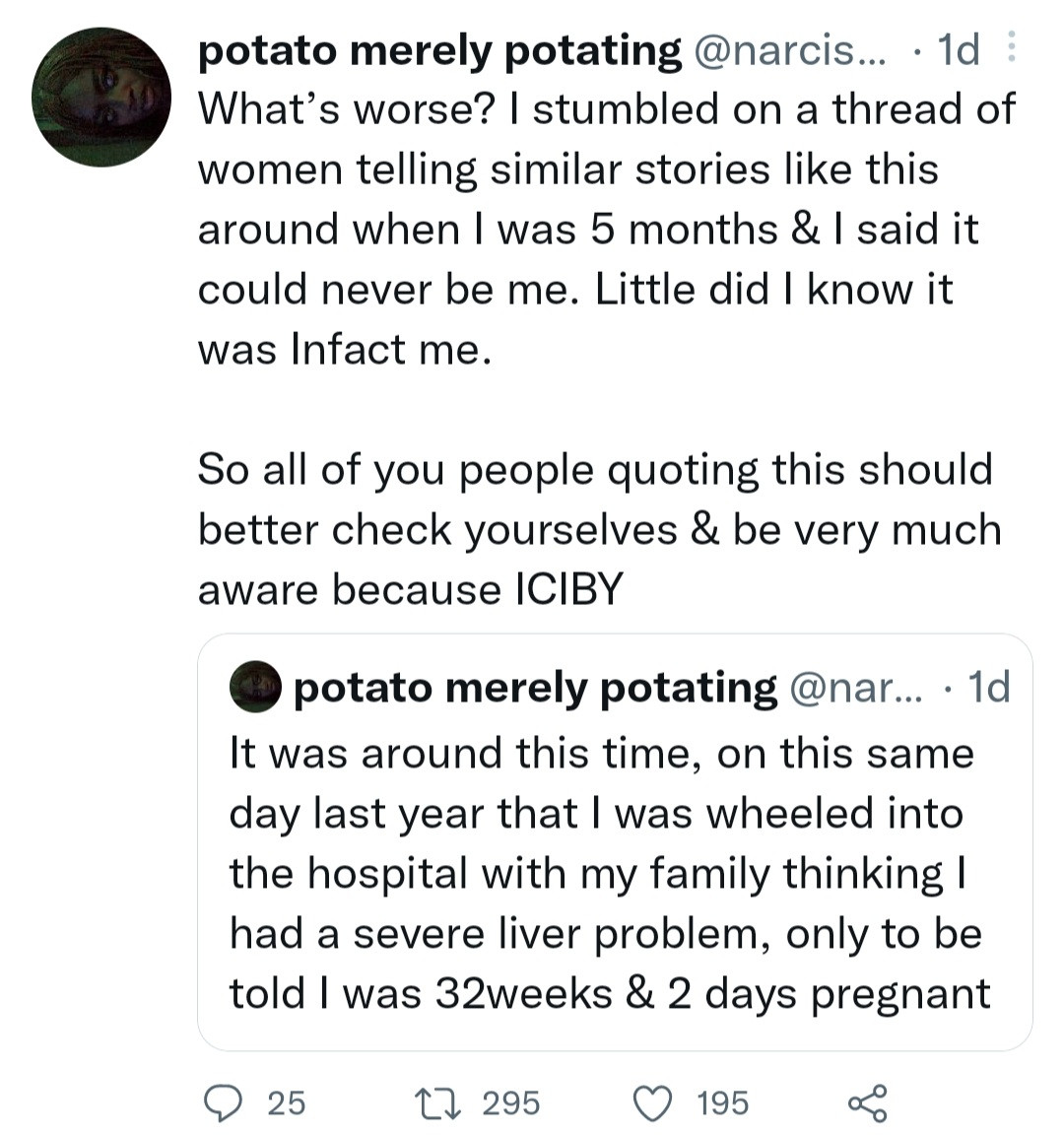Click the 295 retweets count
Image resolution: width=1064 pixels, height=1135 pixels.
click(511, 1103)
